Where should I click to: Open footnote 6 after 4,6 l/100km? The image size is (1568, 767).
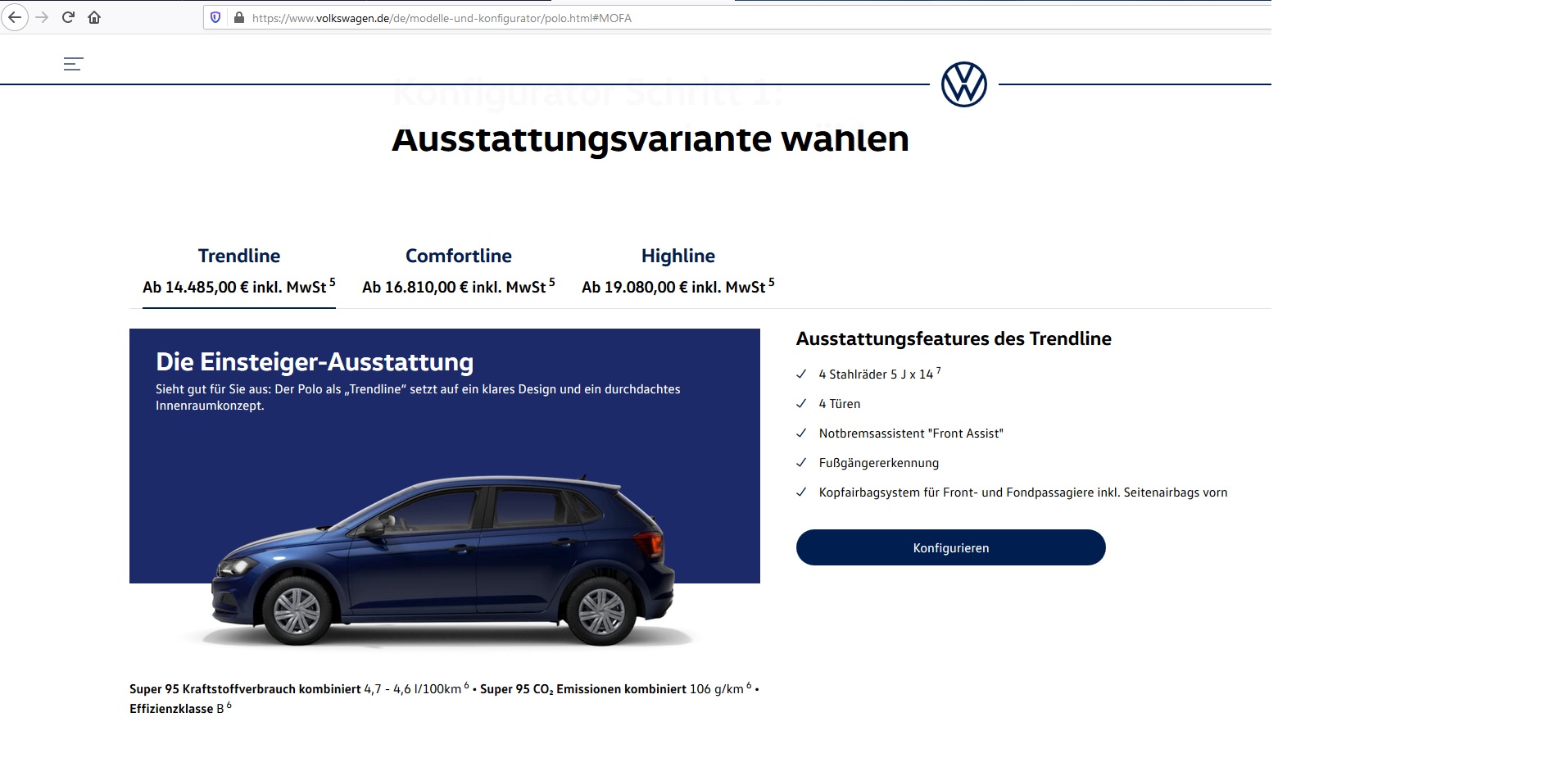point(467,685)
